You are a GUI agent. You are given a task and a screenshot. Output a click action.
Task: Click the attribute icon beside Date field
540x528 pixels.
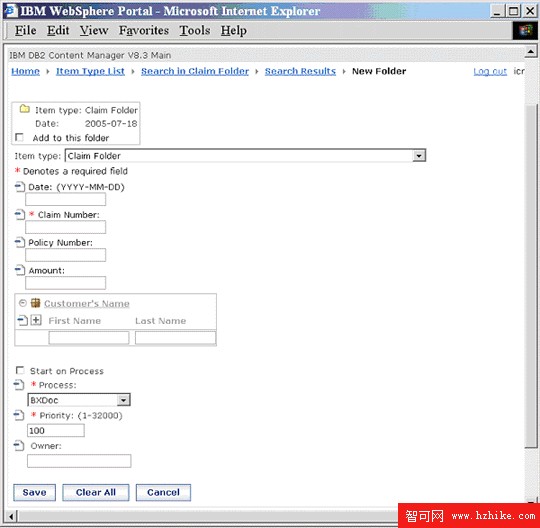pos(20,187)
